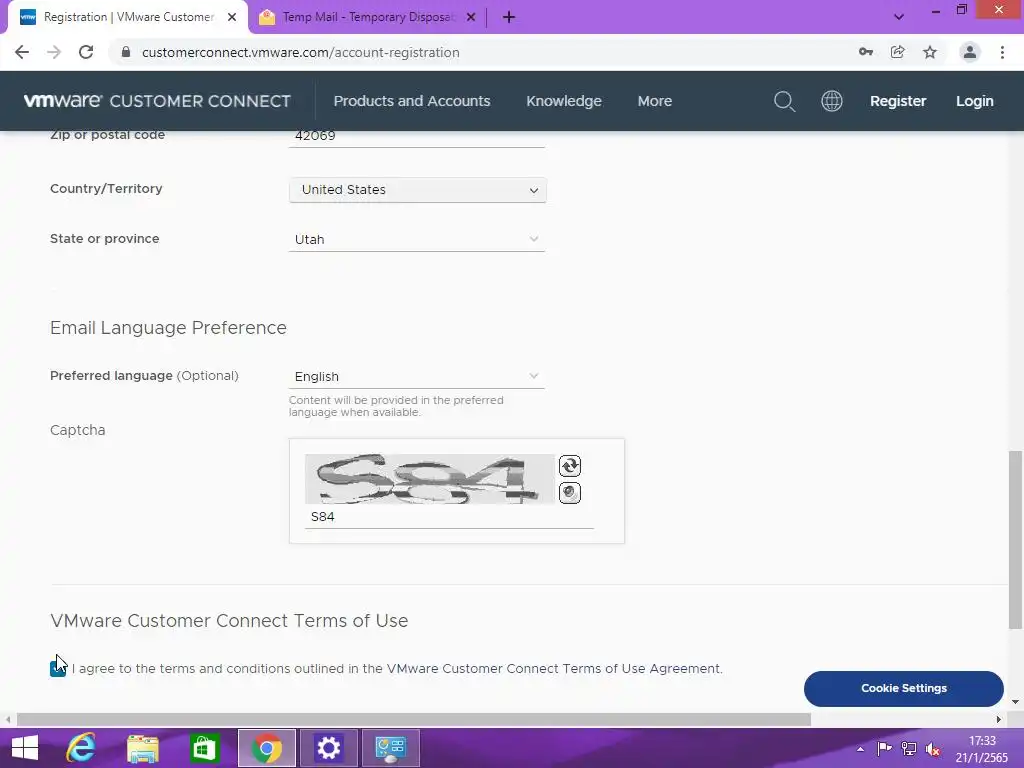Show hidden system tray icons

[860, 749]
